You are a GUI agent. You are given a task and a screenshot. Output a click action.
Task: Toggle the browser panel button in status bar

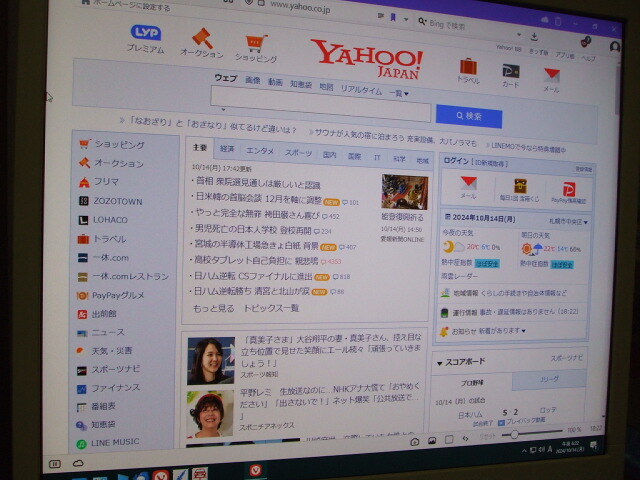coord(54,464)
